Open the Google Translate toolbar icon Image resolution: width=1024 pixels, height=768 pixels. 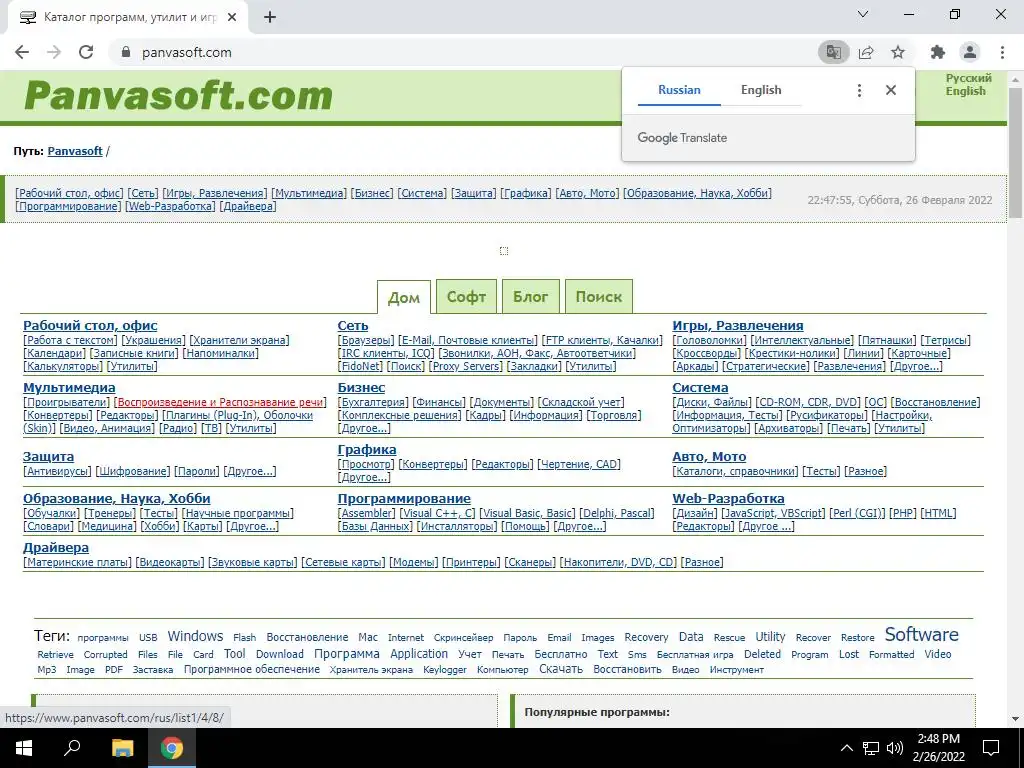[833, 52]
